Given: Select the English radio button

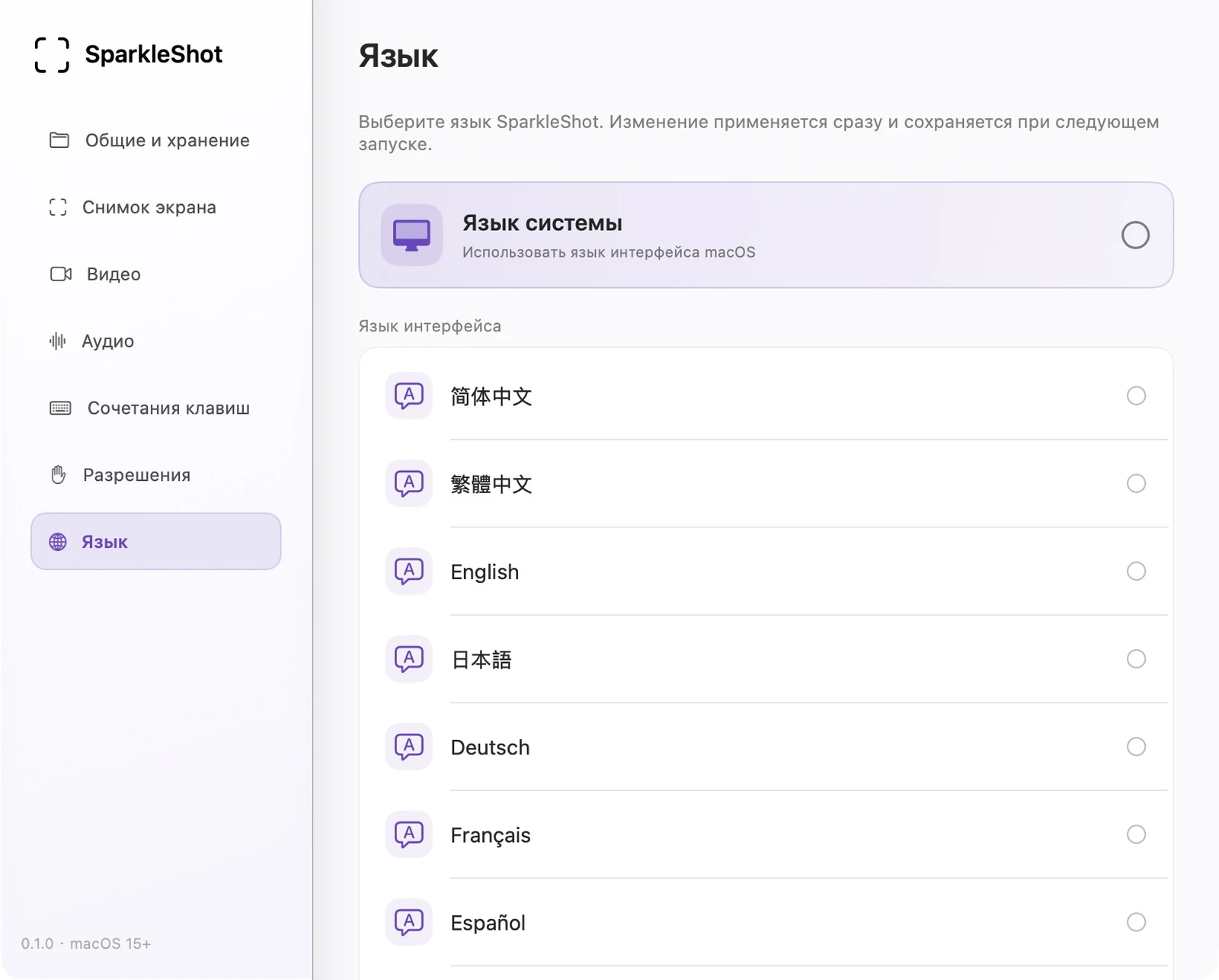Looking at the screenshot, I should 1136,571.
